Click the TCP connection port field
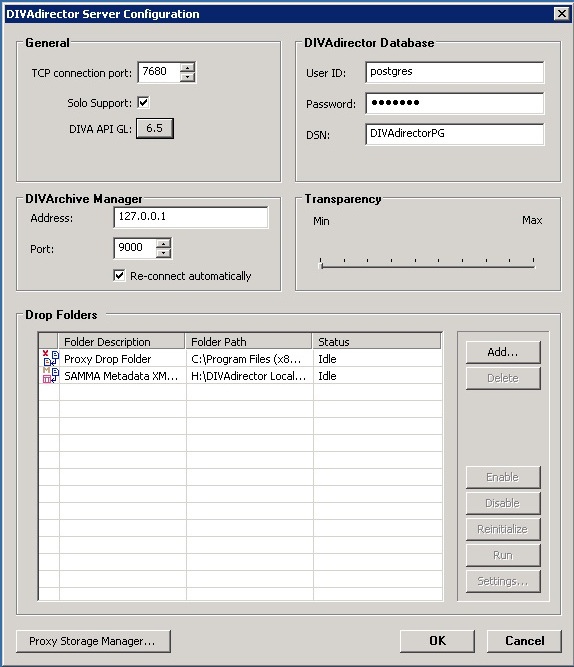574x667 pixels. 159,72
